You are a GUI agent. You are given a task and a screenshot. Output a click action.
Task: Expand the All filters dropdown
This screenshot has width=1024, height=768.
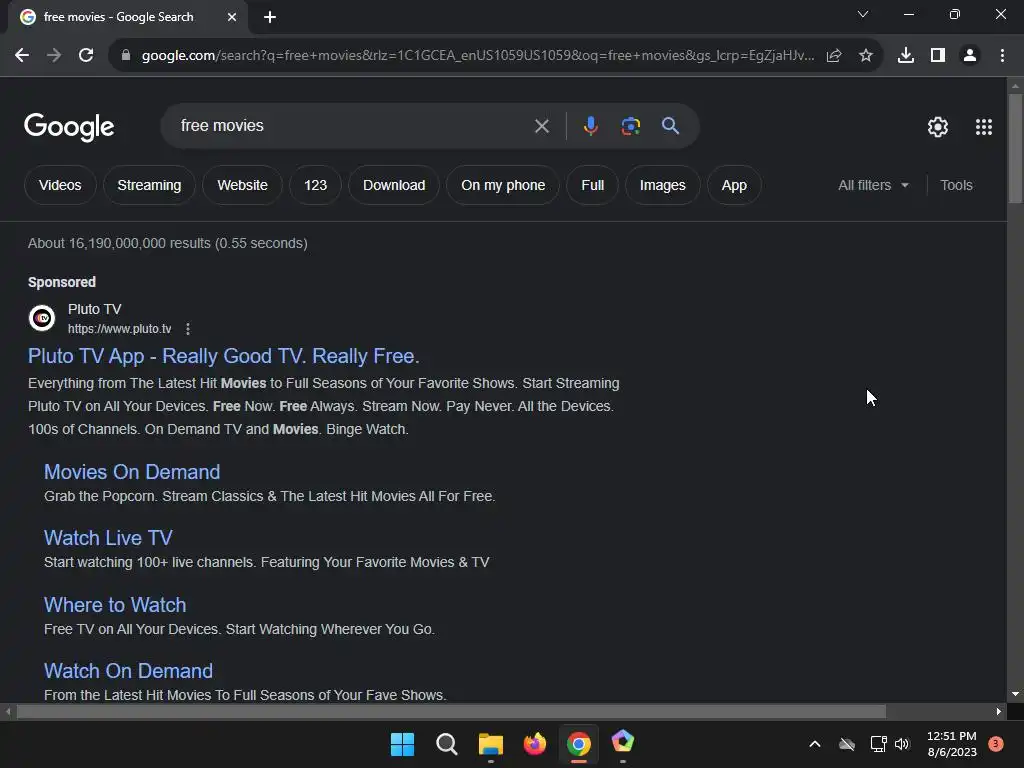[873, 185]
